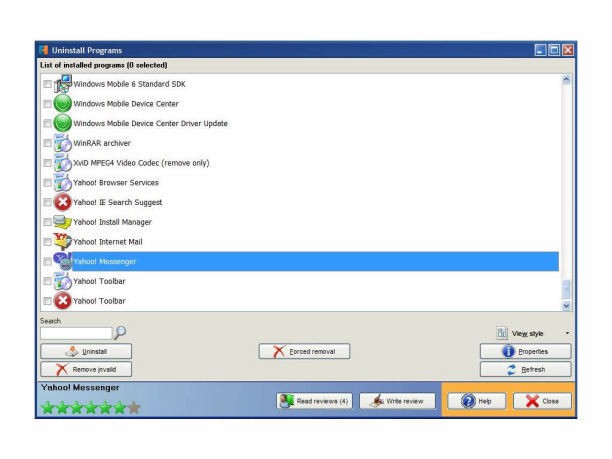
Task: Open the View style dropdown arrow
Action: coord(567,333)
